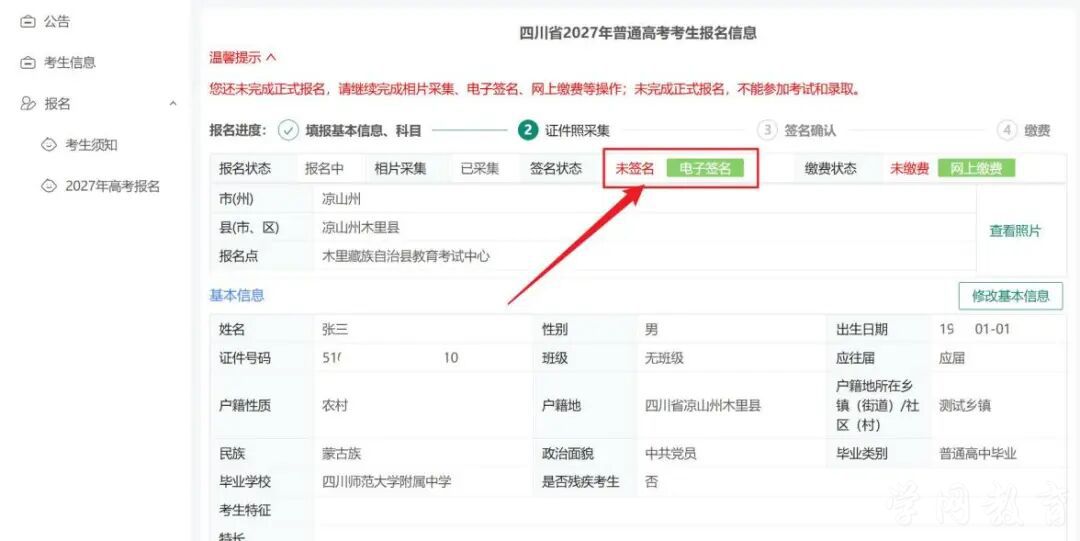1080x541 pixels.
Task: Click step 4 circle for 缴费
Action: [1006, 130]
